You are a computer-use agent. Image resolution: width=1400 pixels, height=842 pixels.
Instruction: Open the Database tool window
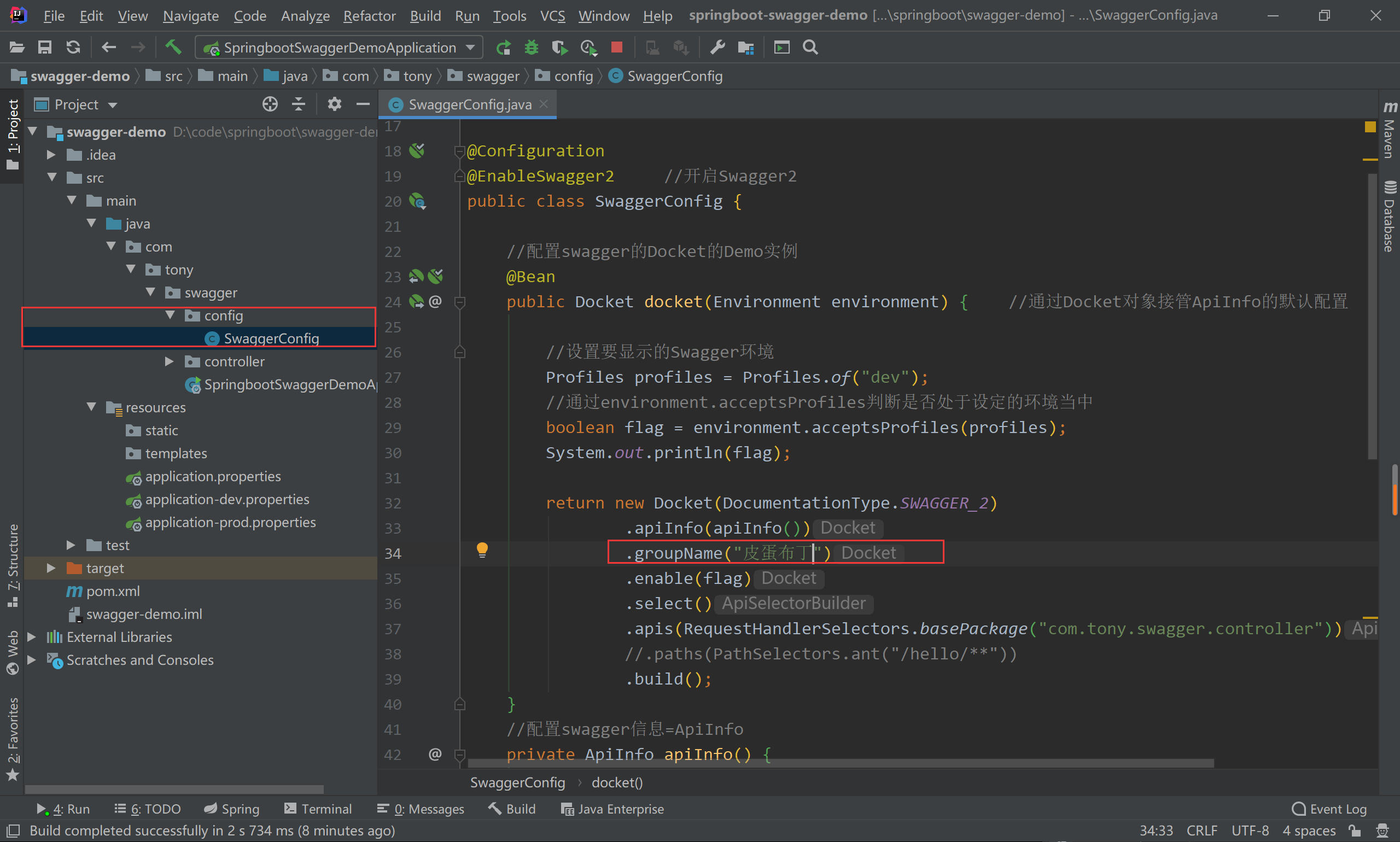click(x=1389, y=216)
